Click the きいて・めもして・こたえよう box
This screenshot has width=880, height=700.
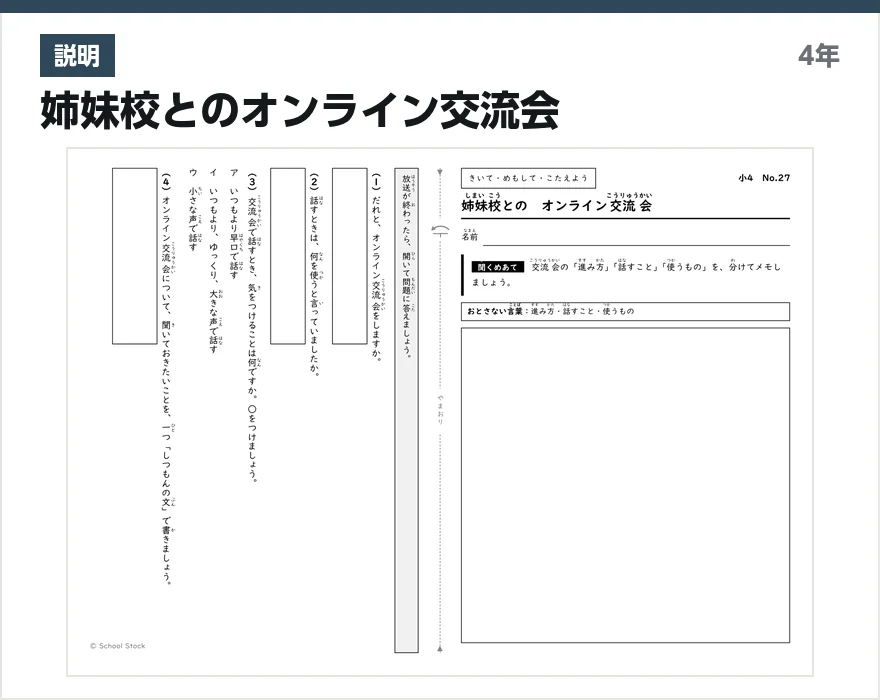pos(528,178)
